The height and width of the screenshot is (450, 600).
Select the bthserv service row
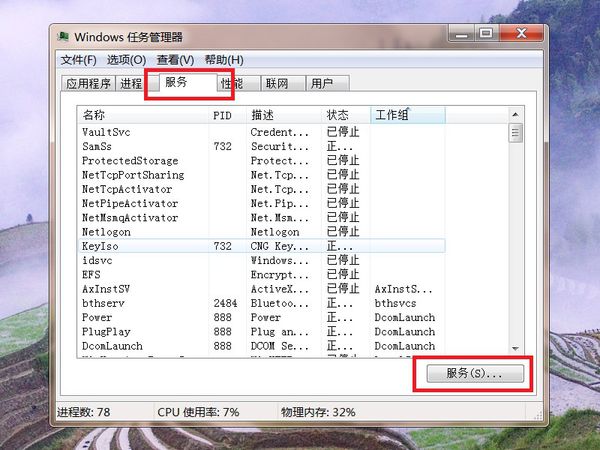261,303
